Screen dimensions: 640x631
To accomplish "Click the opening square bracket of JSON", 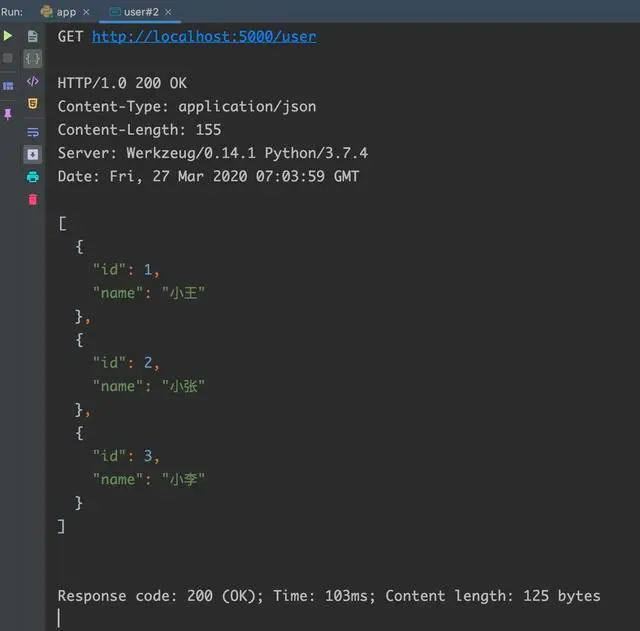I will [x=62, y=223].
